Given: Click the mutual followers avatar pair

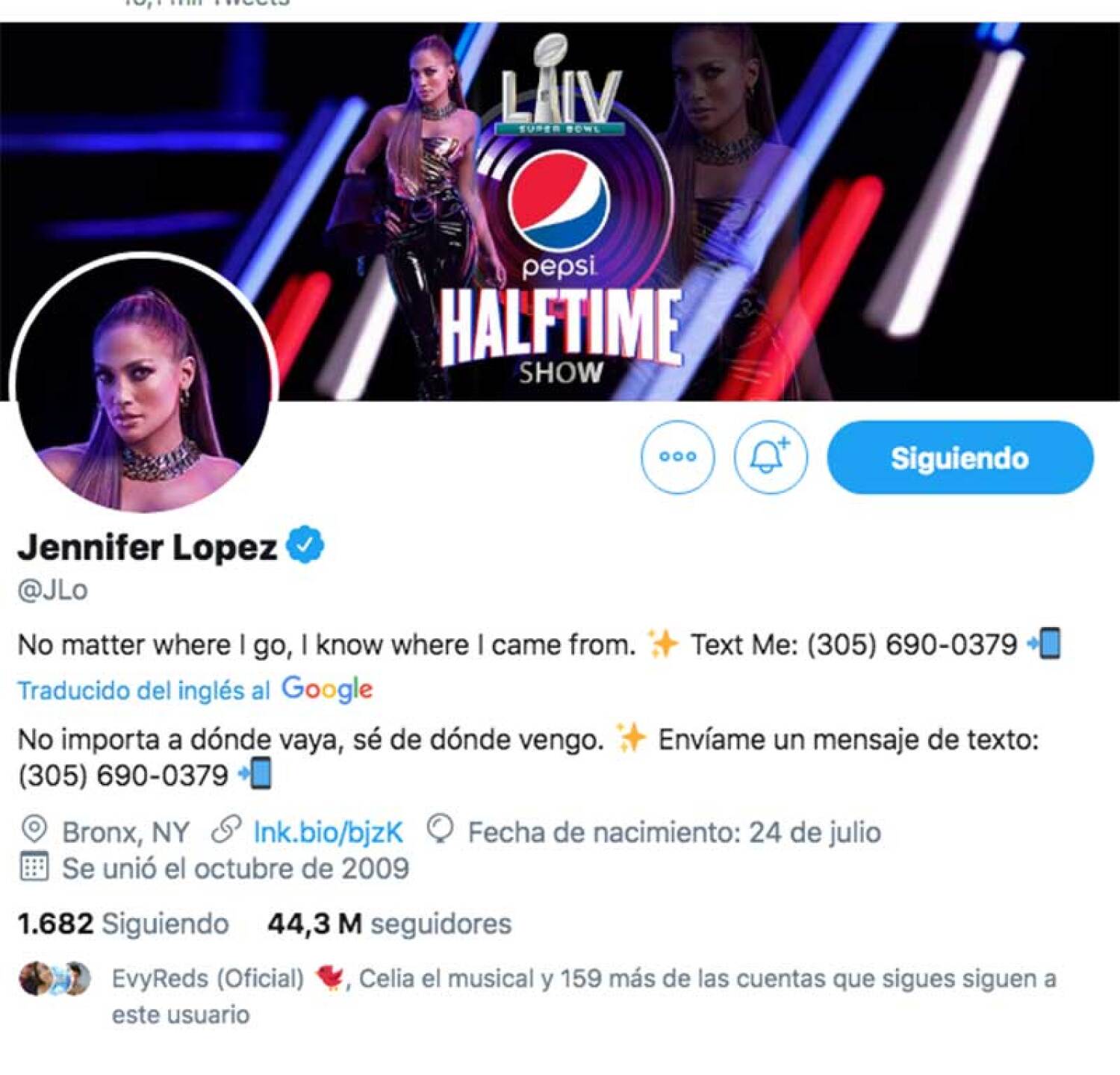Looking at the screenshot, I should (x=55, y=979).
